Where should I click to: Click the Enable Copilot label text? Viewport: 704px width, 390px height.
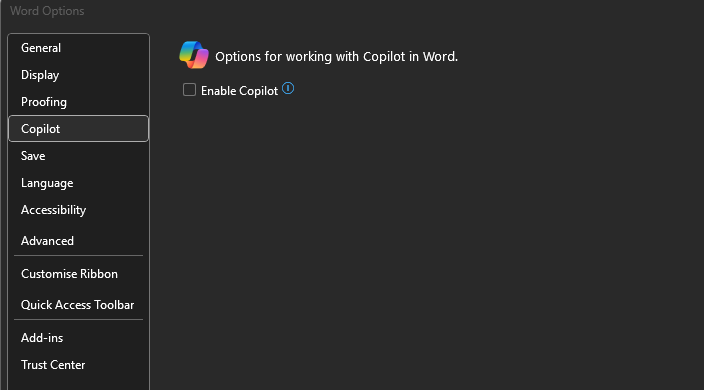click(239, 91)
